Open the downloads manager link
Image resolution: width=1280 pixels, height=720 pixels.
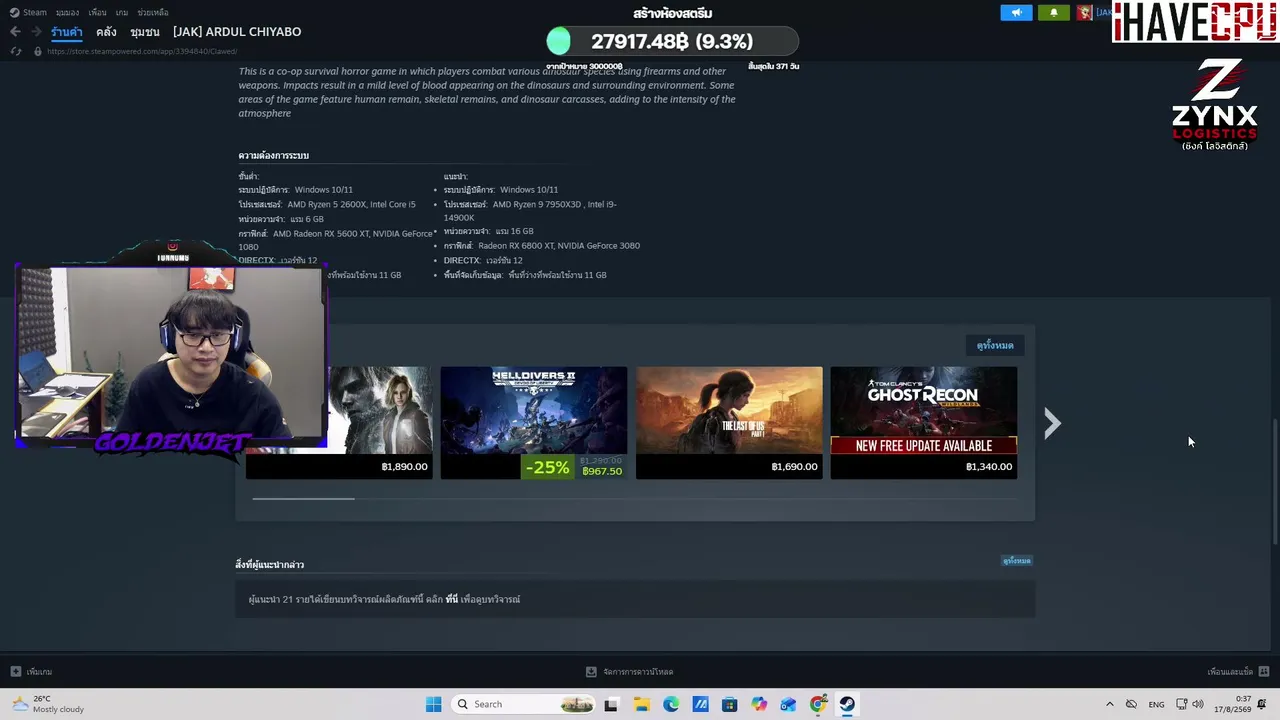(638, 672)
